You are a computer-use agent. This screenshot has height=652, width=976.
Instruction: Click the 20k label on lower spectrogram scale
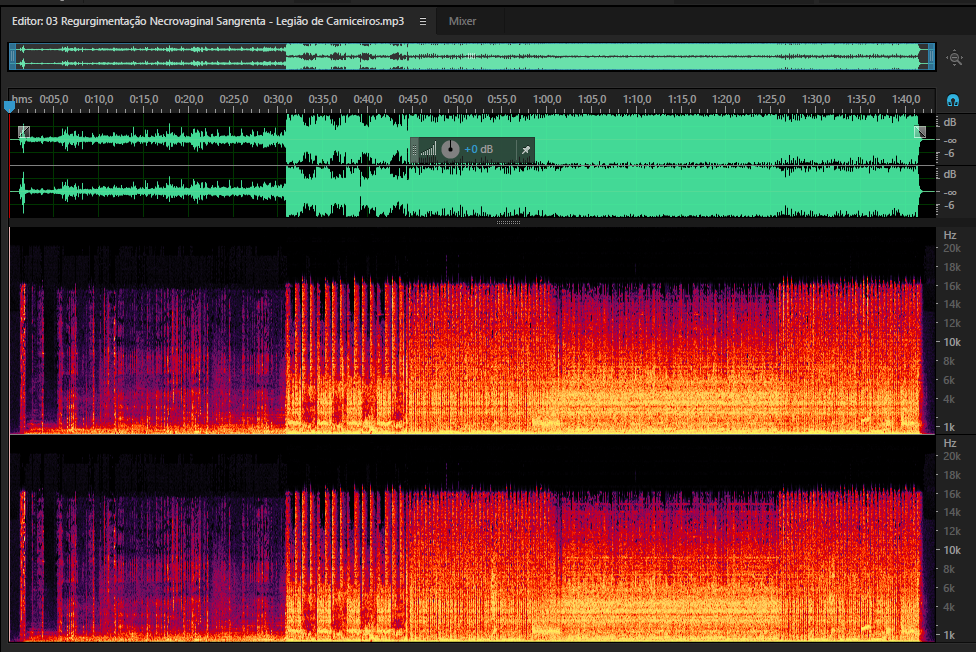(952, 456)
